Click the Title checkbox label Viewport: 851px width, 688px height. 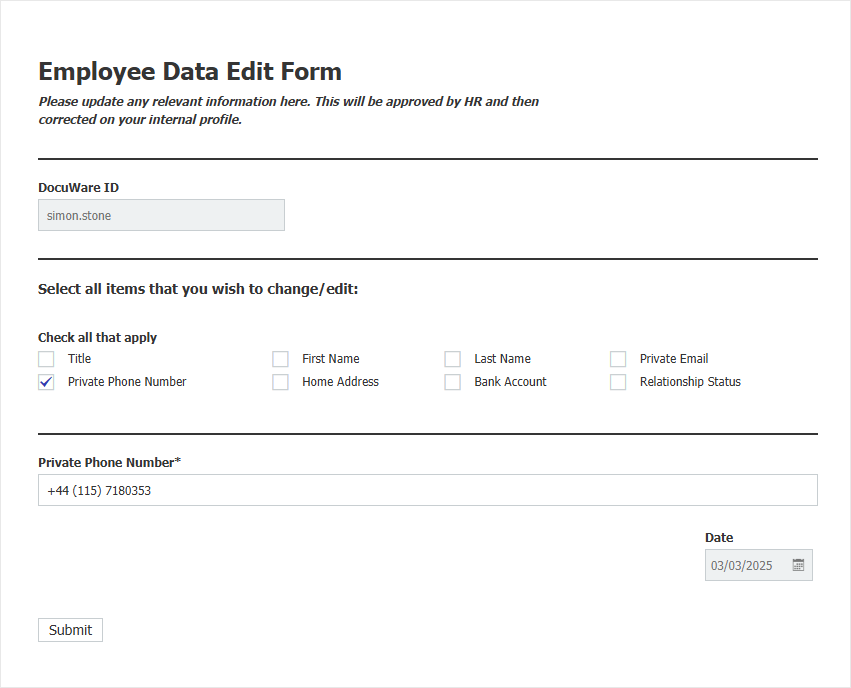pyautogui.click(x=79, y=358)
